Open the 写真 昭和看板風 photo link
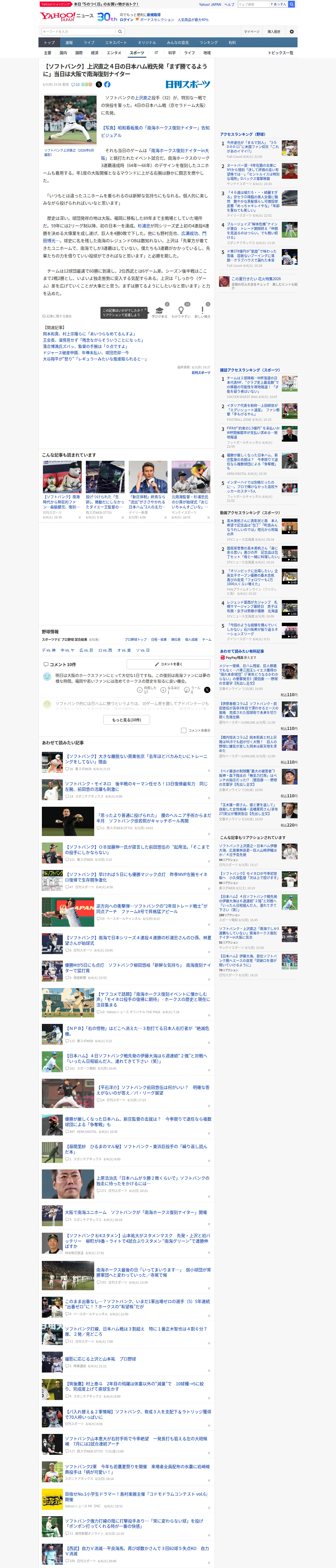Screen dimensions: 336x1568 (155, 131)
